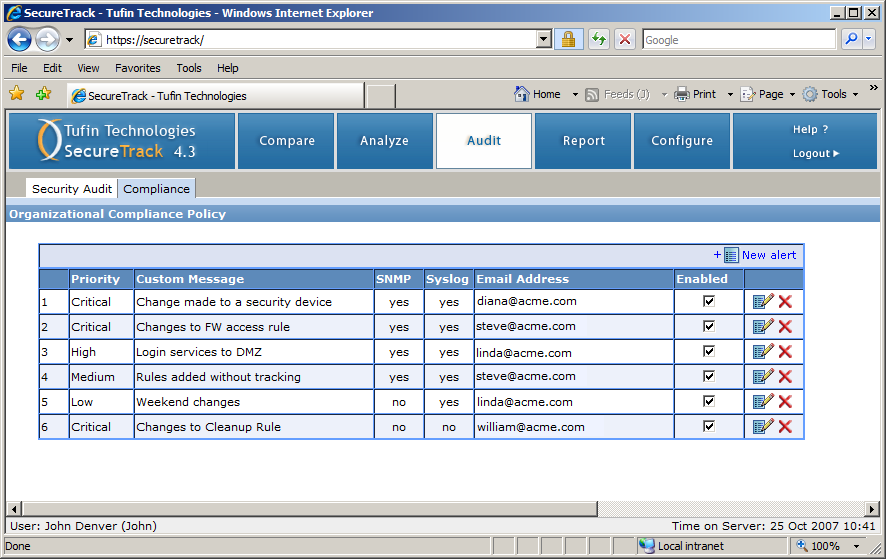The width and height of the screenshot is (886, 559).
Task: Open the View menu
Action: [88, 68]
